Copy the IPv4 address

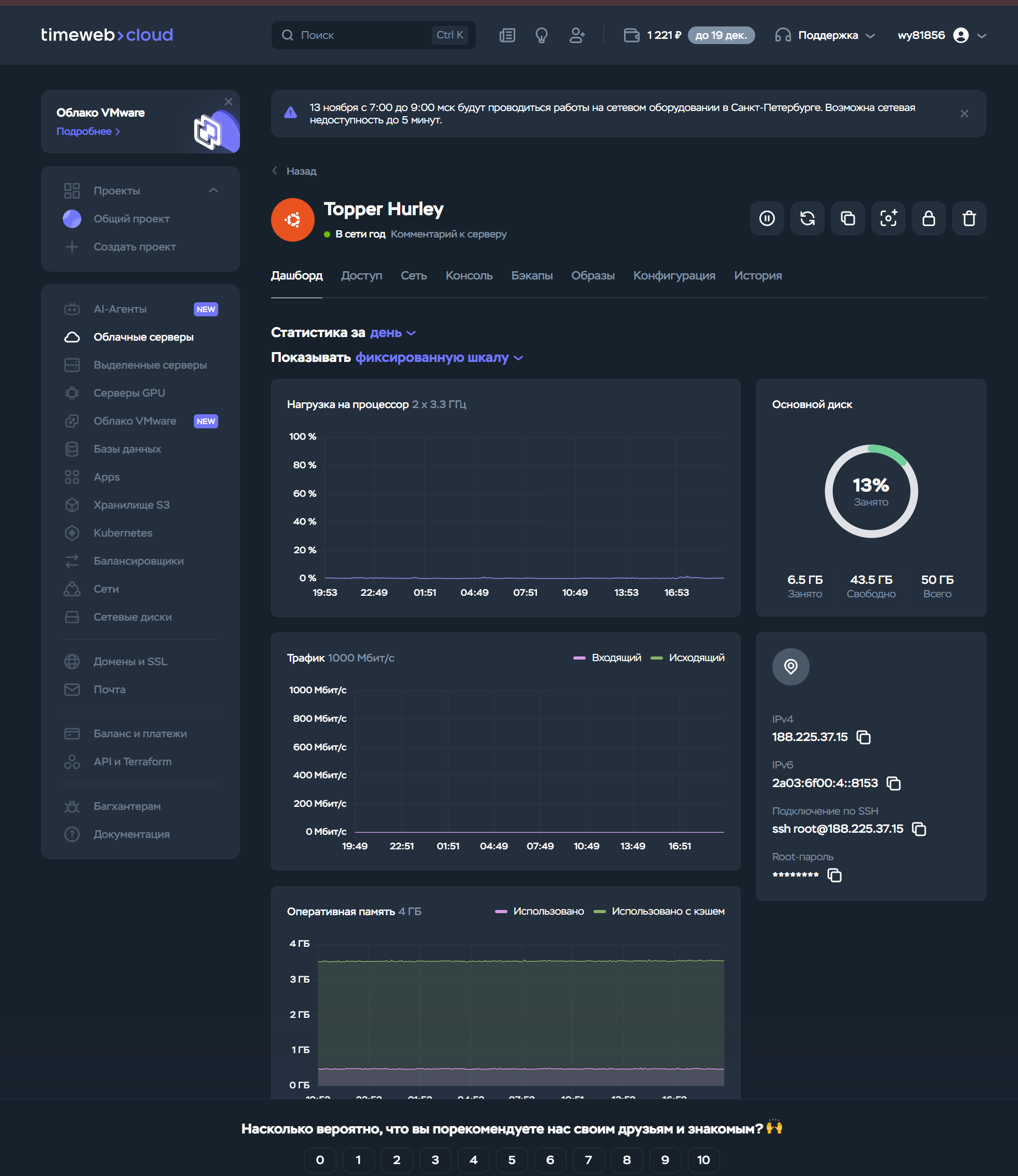click(x=864, y=737)
